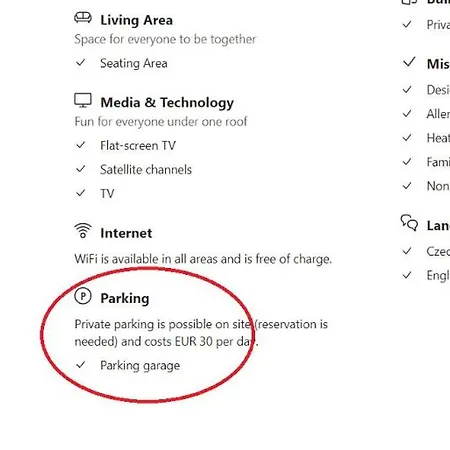Select the Parking section heading
This screenshot has height=450, width=450.
125,298
